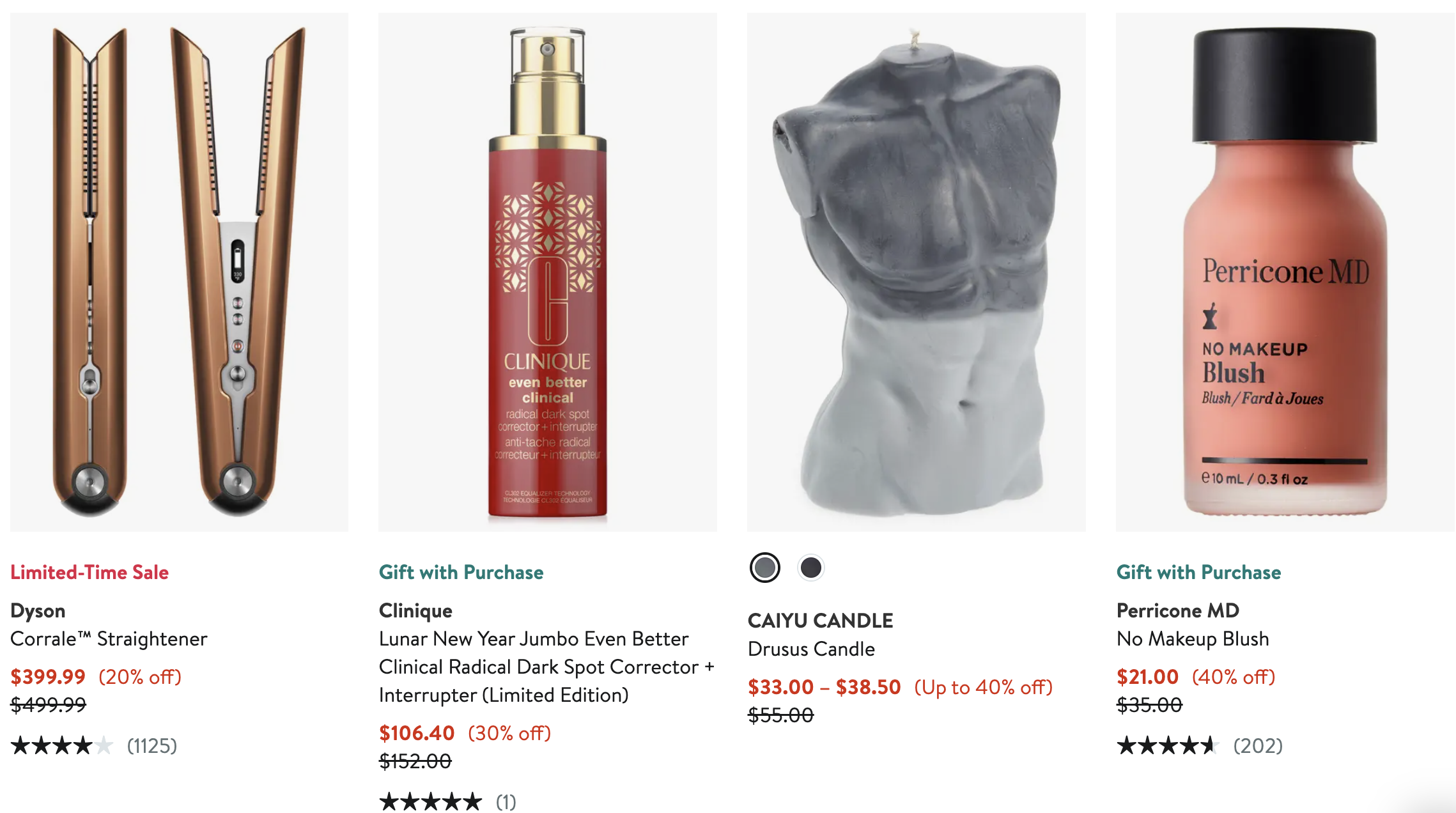Click the Dyson brand name
The width and height of the screenshot is (1456, 813).
38,610
